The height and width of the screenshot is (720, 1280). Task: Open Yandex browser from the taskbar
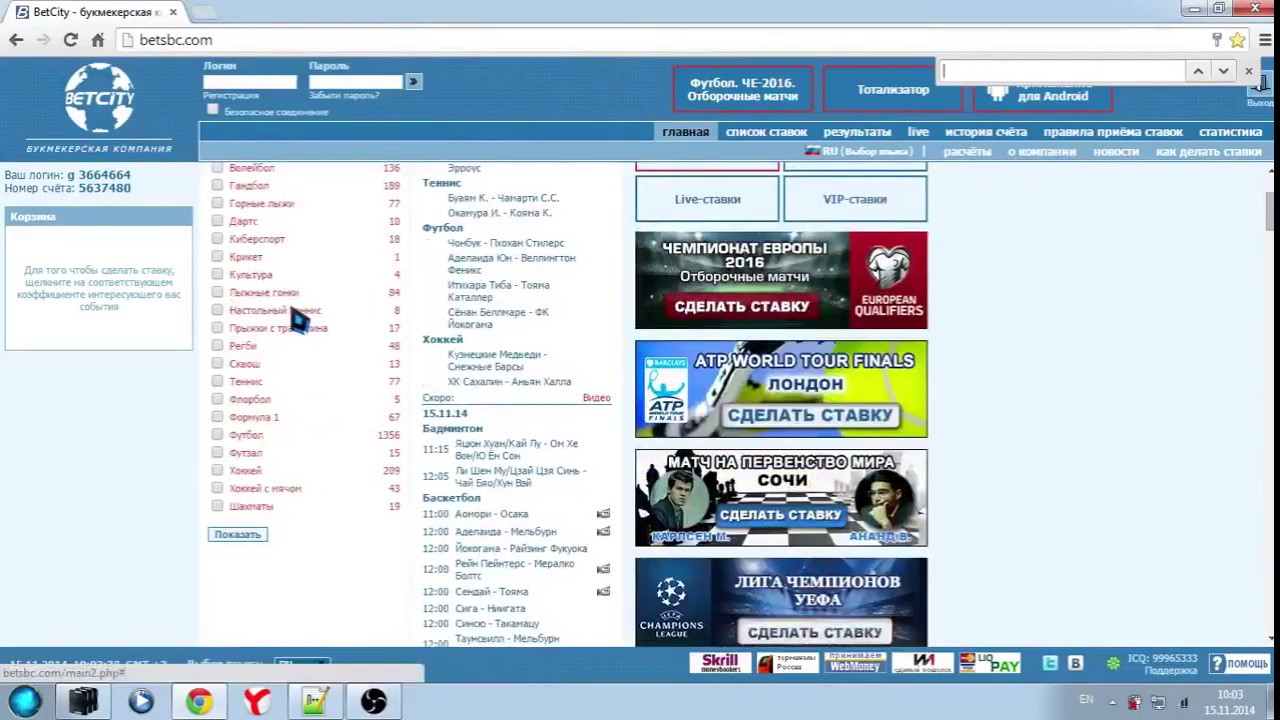coord(257,701)
